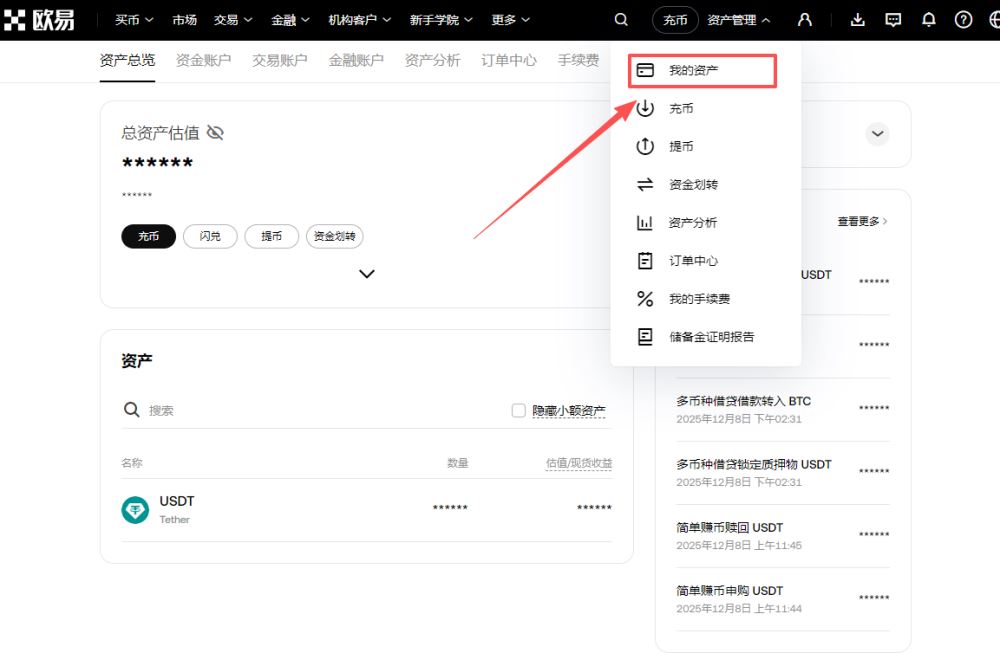Image resolution: width=1000 pixels, height=653 pixels.
Task: Click the OKX 欧易 logo
Action: click(42, 19)
